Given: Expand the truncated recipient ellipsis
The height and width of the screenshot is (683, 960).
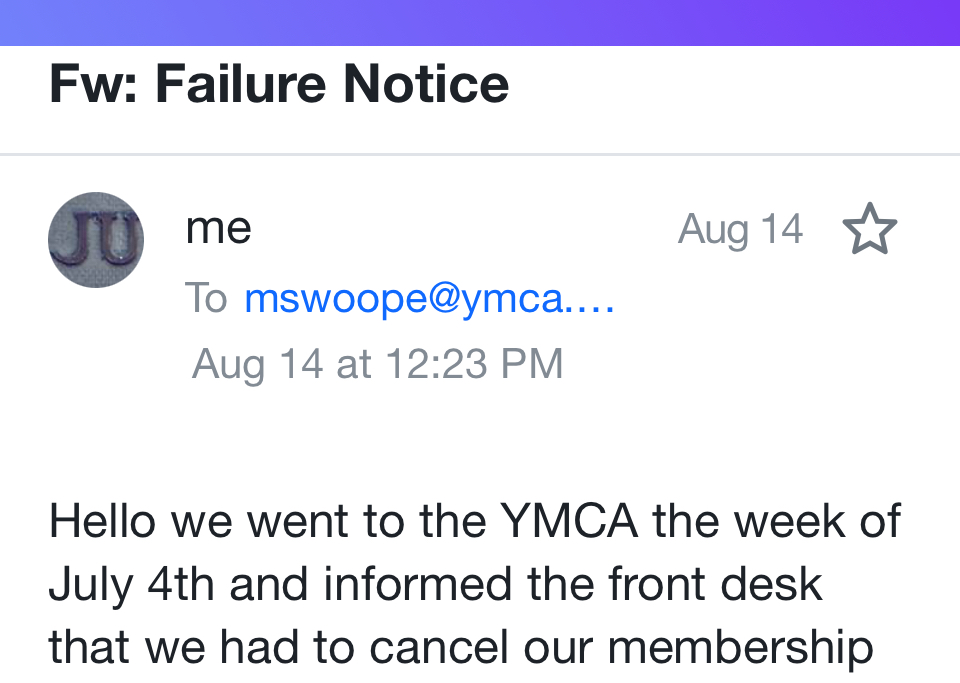Looking at the screenshot, I should (590, 300).
